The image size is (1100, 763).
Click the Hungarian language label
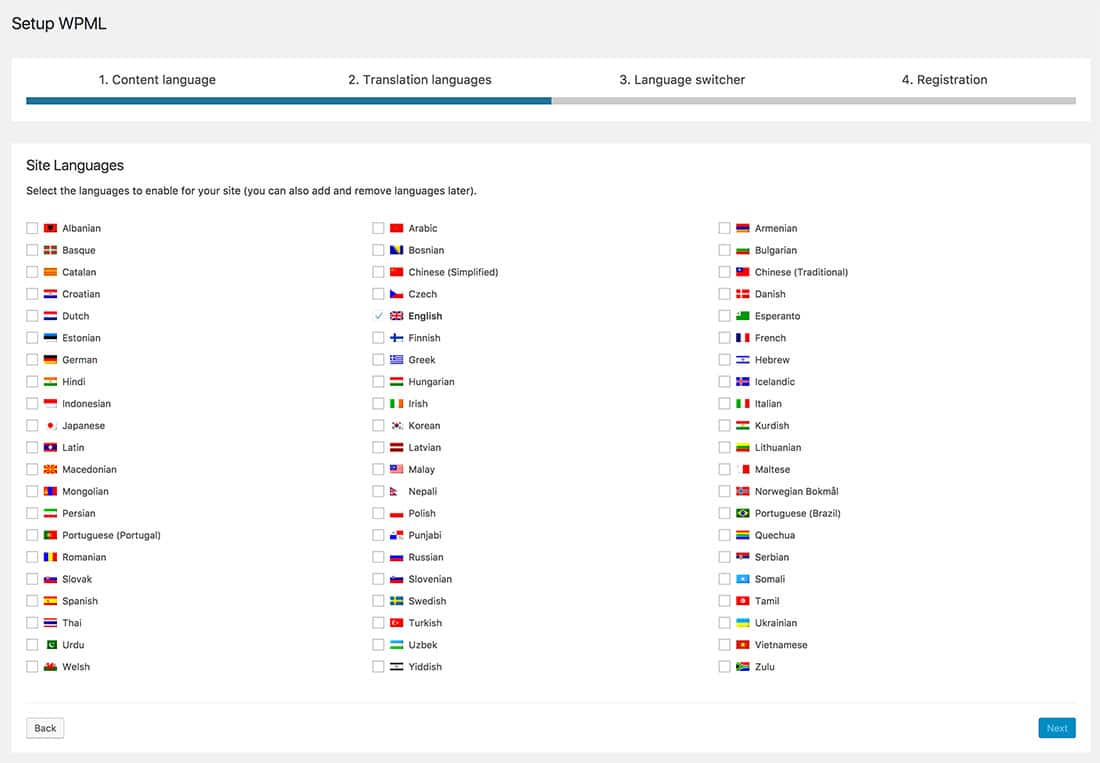(x=431, y=382)
